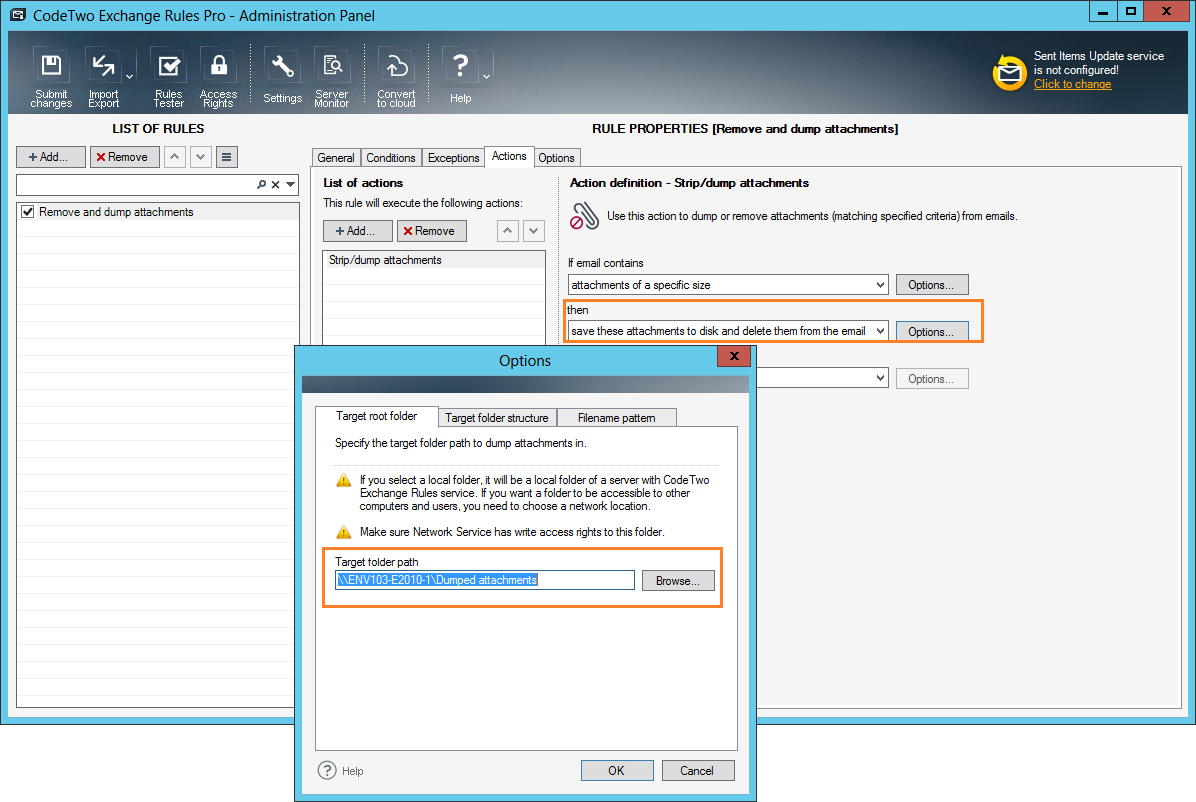Select the Target folder structure tab

497,418
